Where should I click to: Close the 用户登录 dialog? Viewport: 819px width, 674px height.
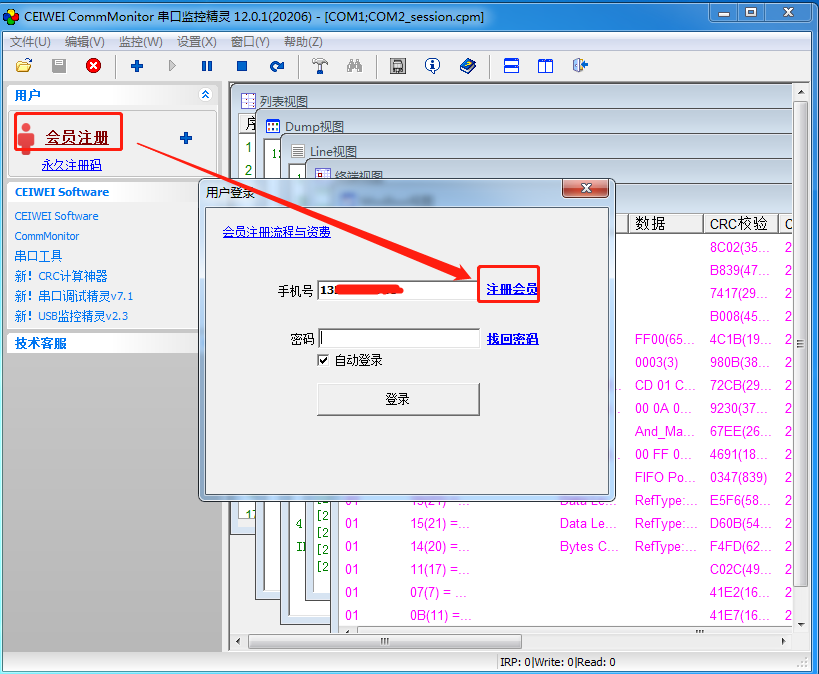click(586, 188)
